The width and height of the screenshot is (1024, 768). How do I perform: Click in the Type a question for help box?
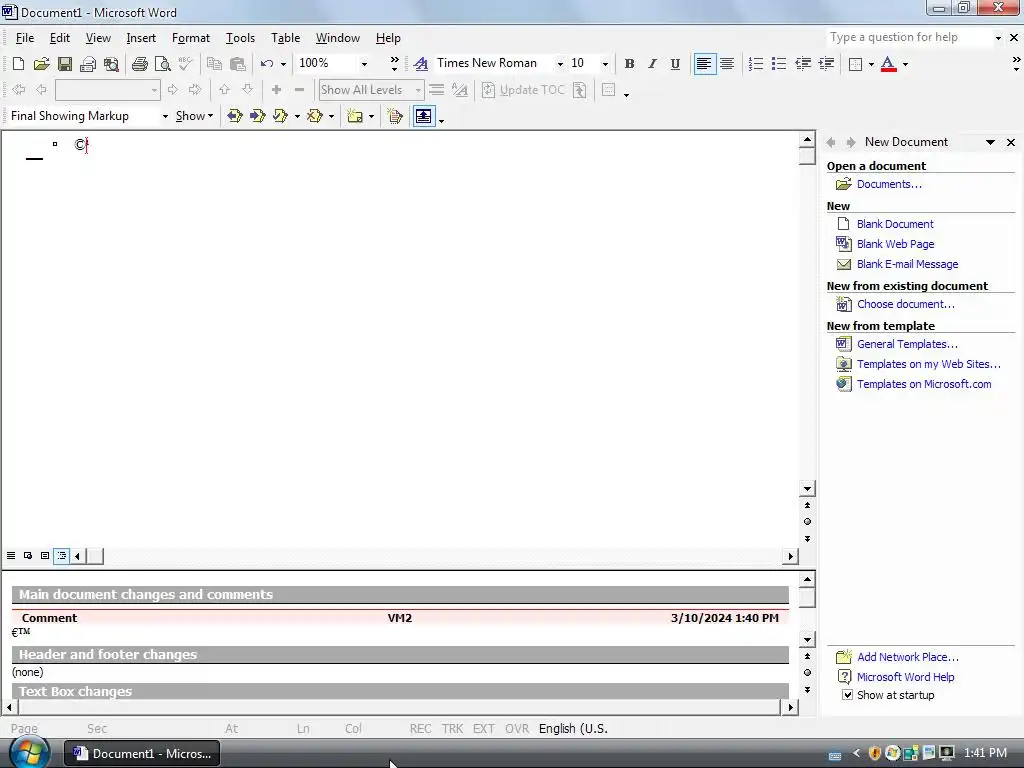click(908, 37)
